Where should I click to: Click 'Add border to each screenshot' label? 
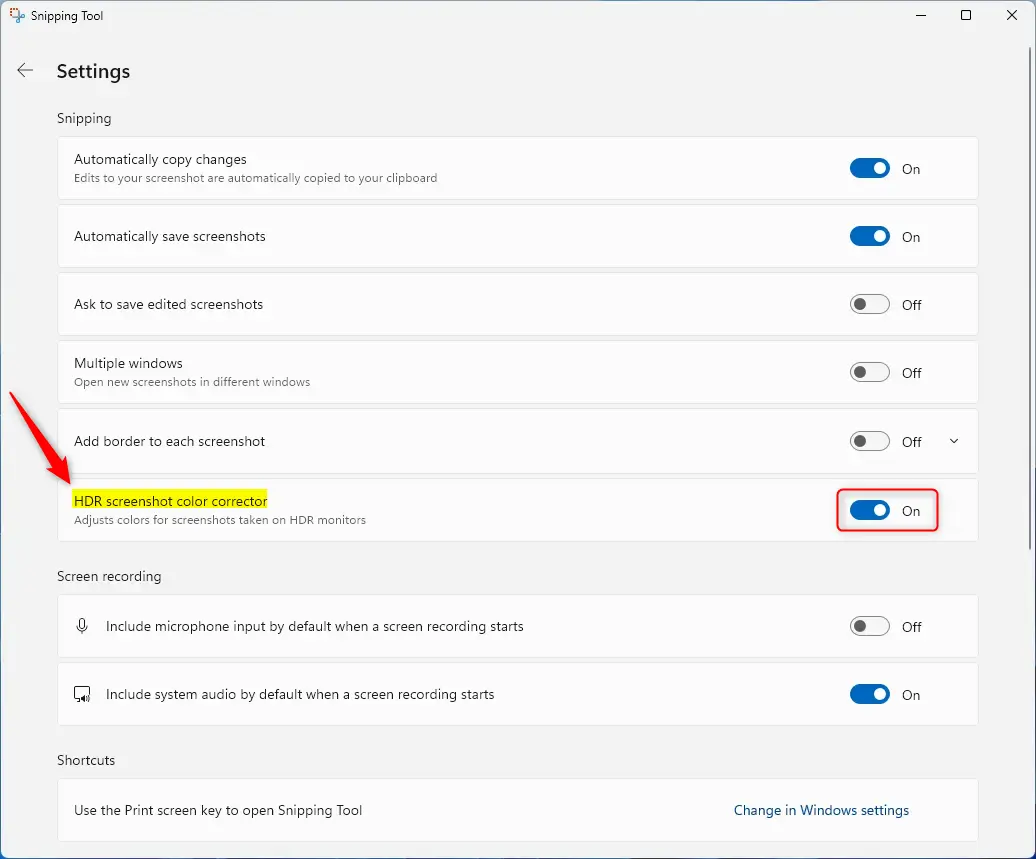click(x=169, y=441)
